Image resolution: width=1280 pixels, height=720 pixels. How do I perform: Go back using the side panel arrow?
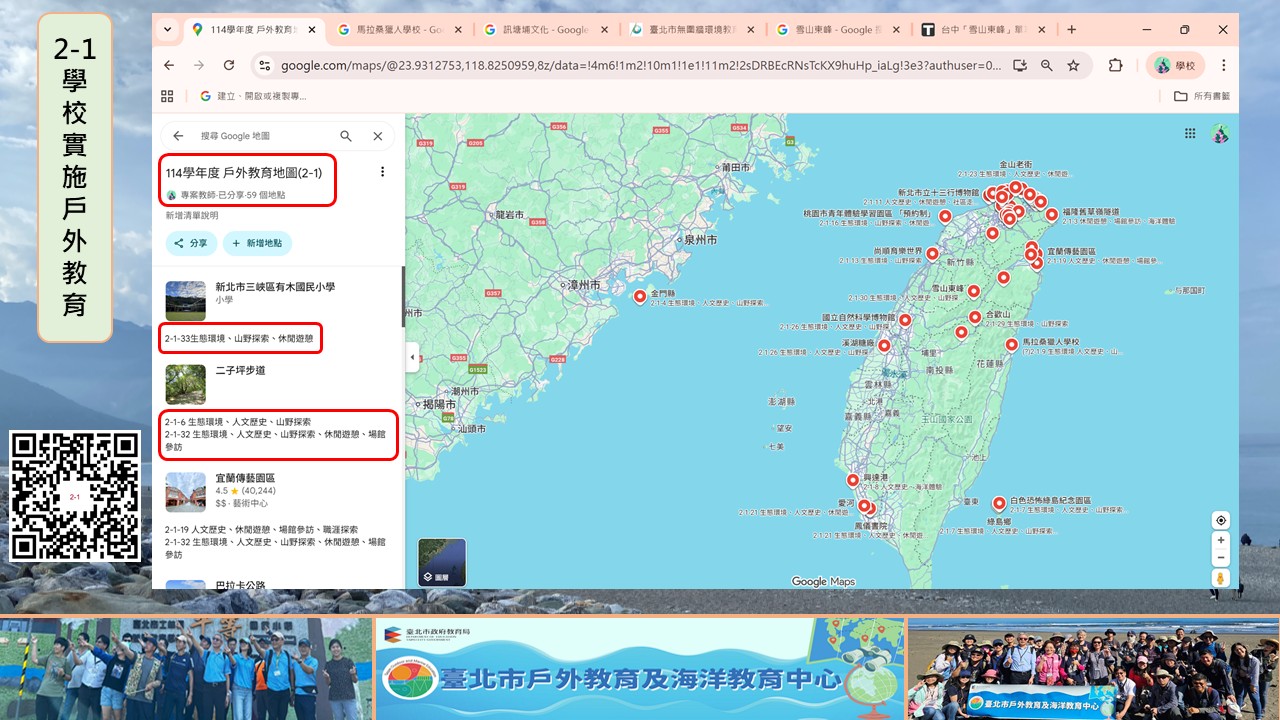(x=178, y=136)
